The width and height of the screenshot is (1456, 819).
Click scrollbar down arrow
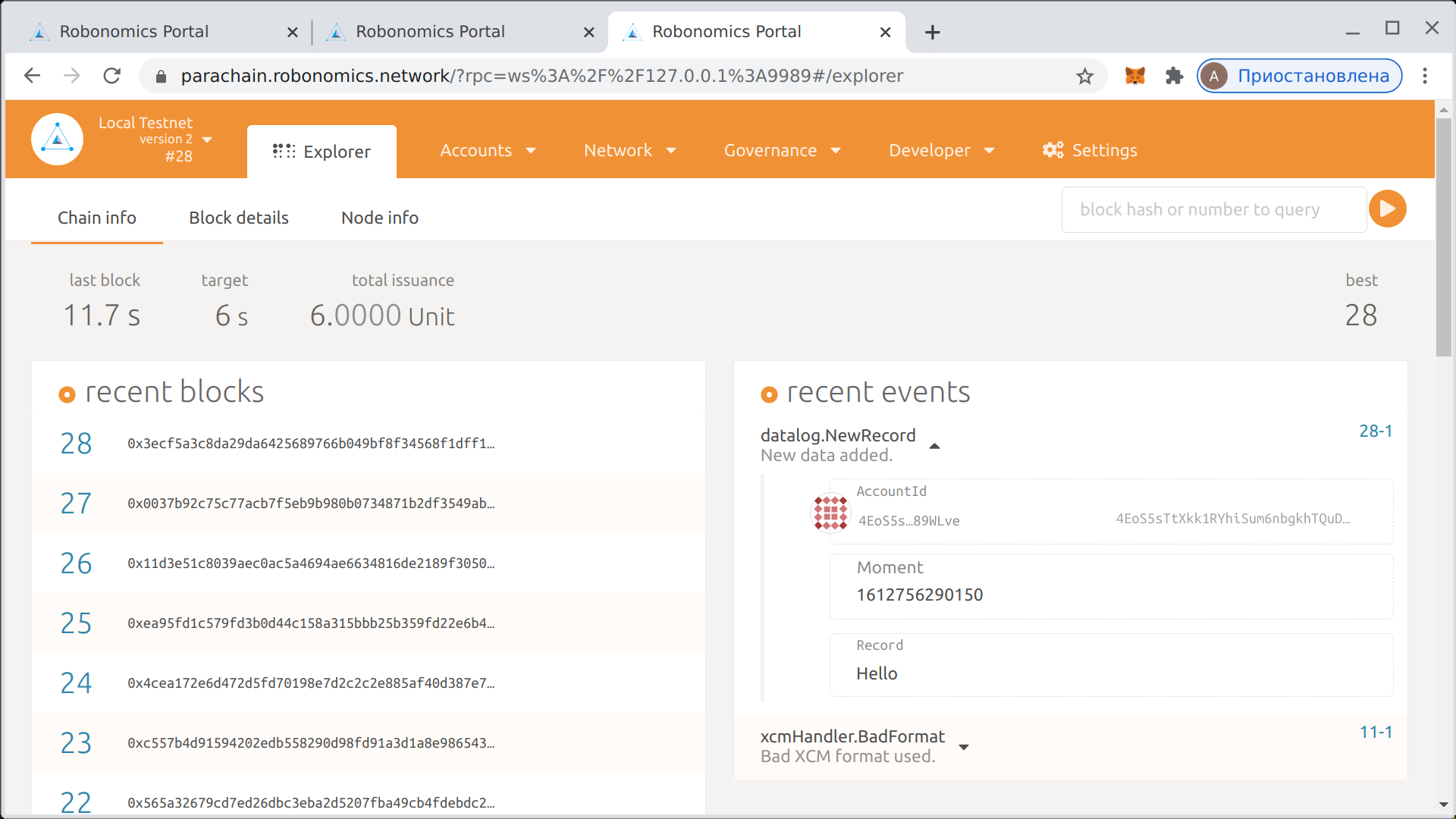pos(1443,805)
